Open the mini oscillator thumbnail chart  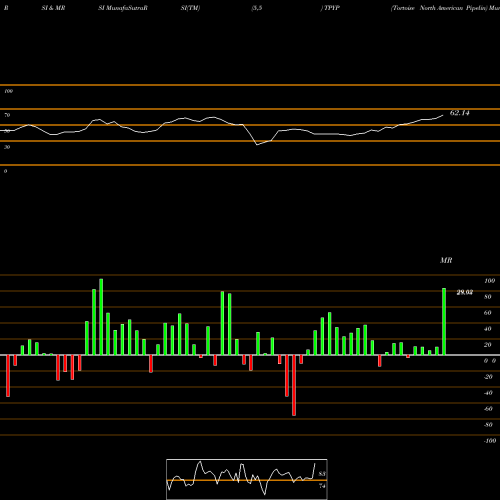[247, 479]
